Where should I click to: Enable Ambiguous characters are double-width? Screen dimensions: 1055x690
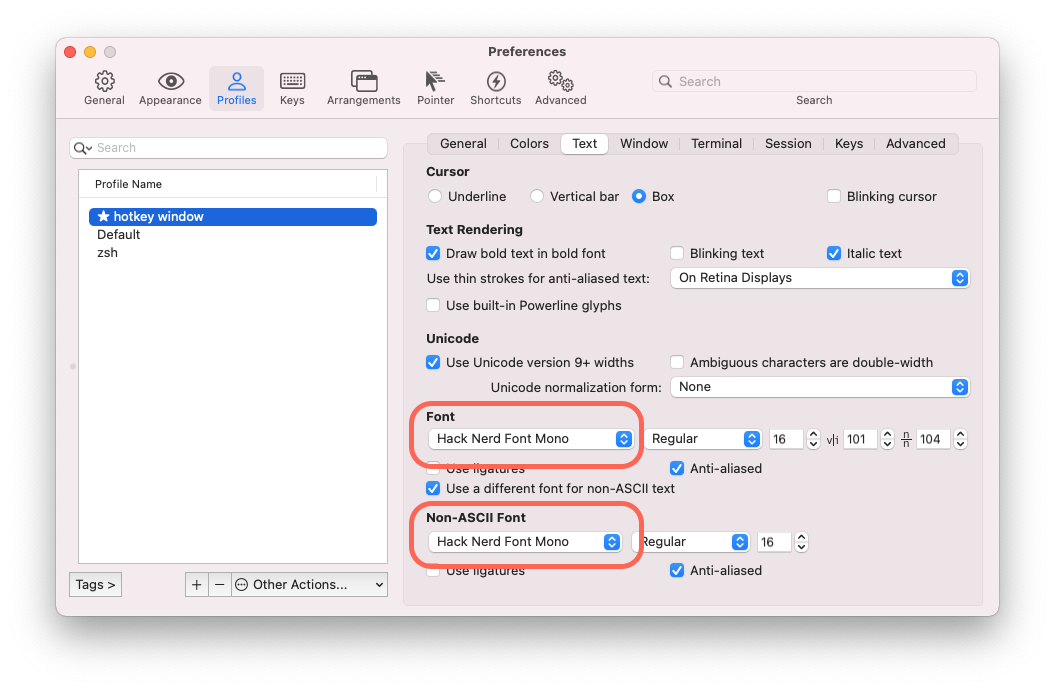click(x=677, y=362)
